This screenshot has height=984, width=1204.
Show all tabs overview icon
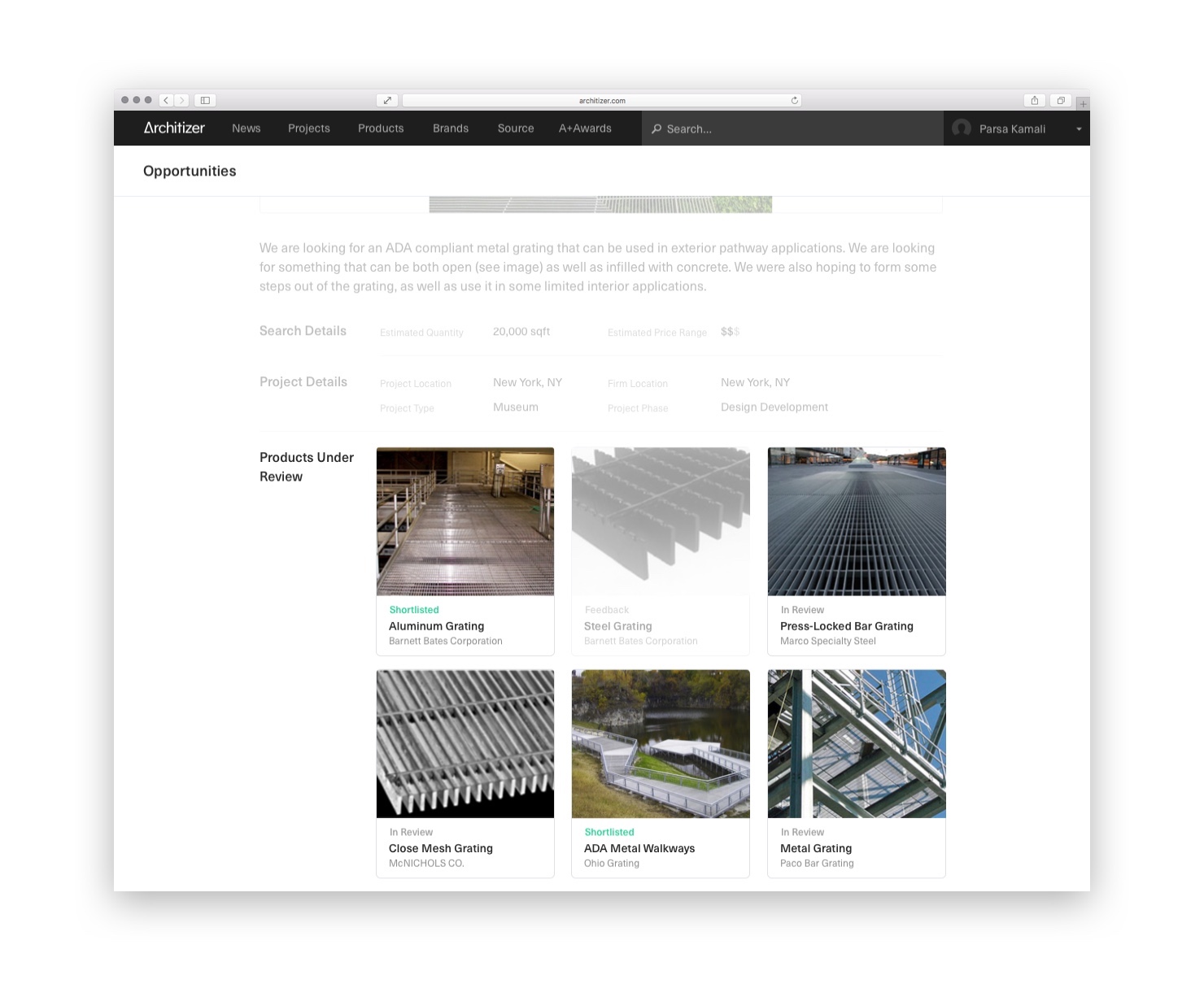1060,100
